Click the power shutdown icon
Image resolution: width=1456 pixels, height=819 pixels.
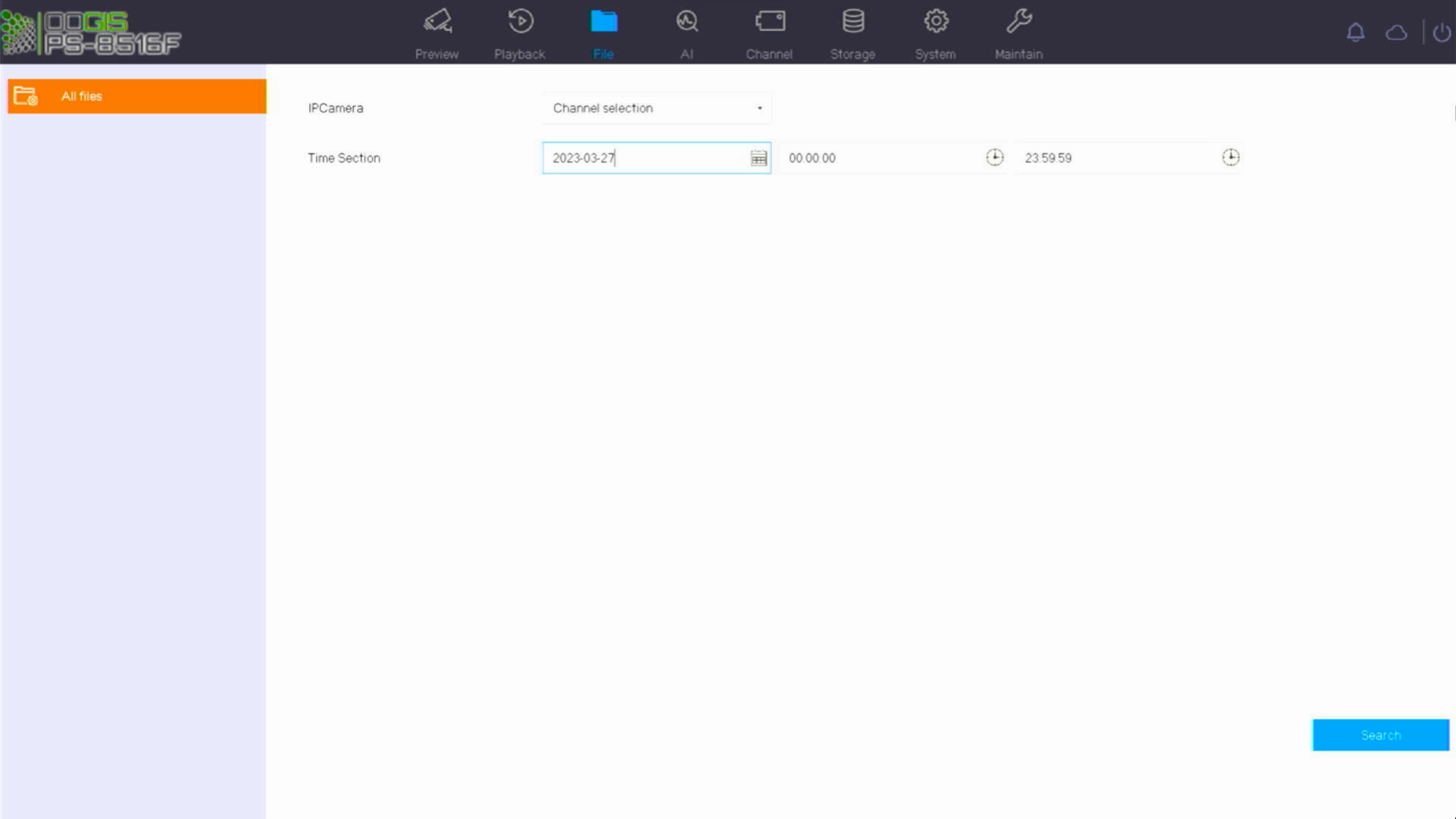pos(1442,33)
